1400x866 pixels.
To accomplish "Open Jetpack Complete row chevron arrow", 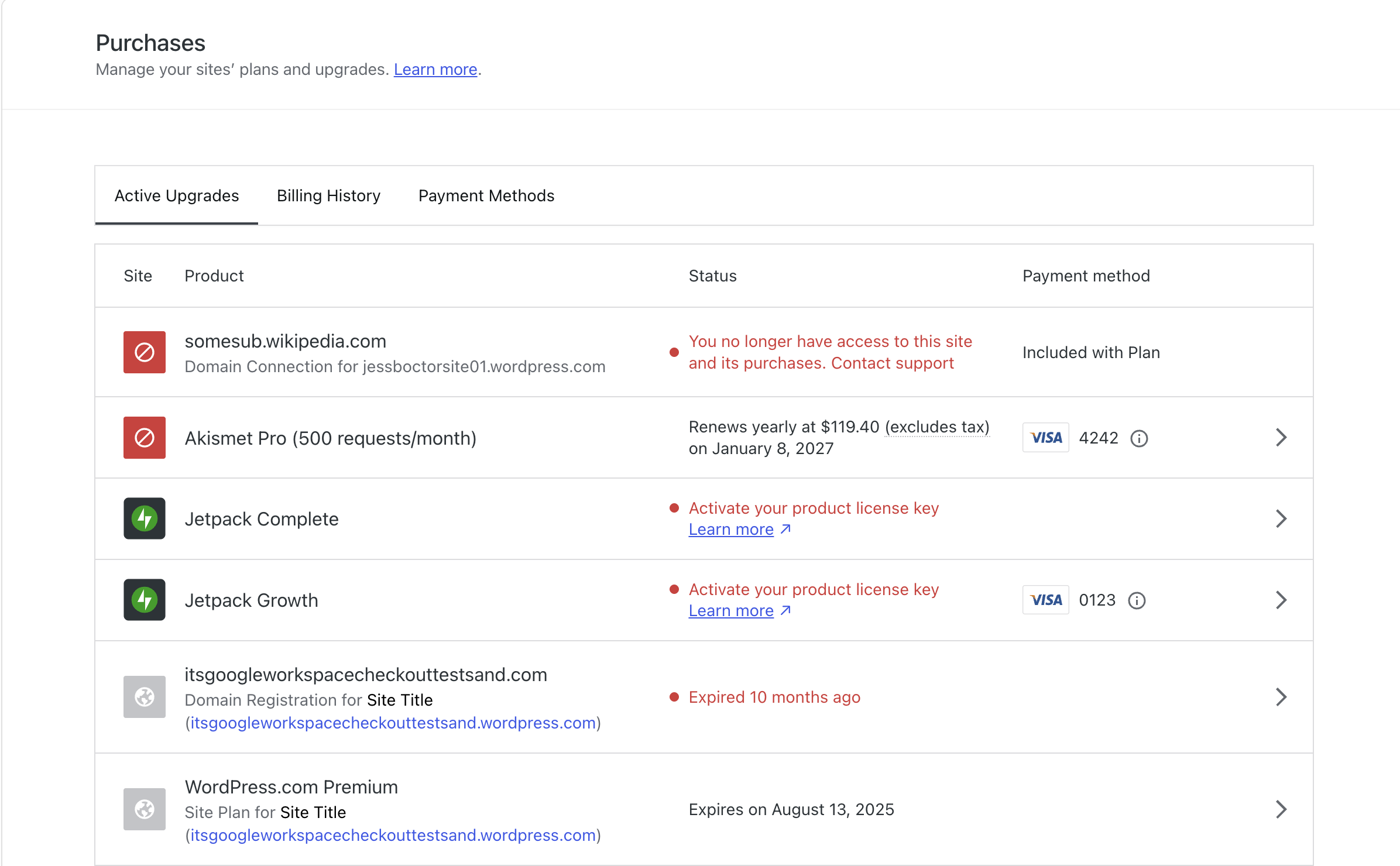I will (x=1281, y=518).
